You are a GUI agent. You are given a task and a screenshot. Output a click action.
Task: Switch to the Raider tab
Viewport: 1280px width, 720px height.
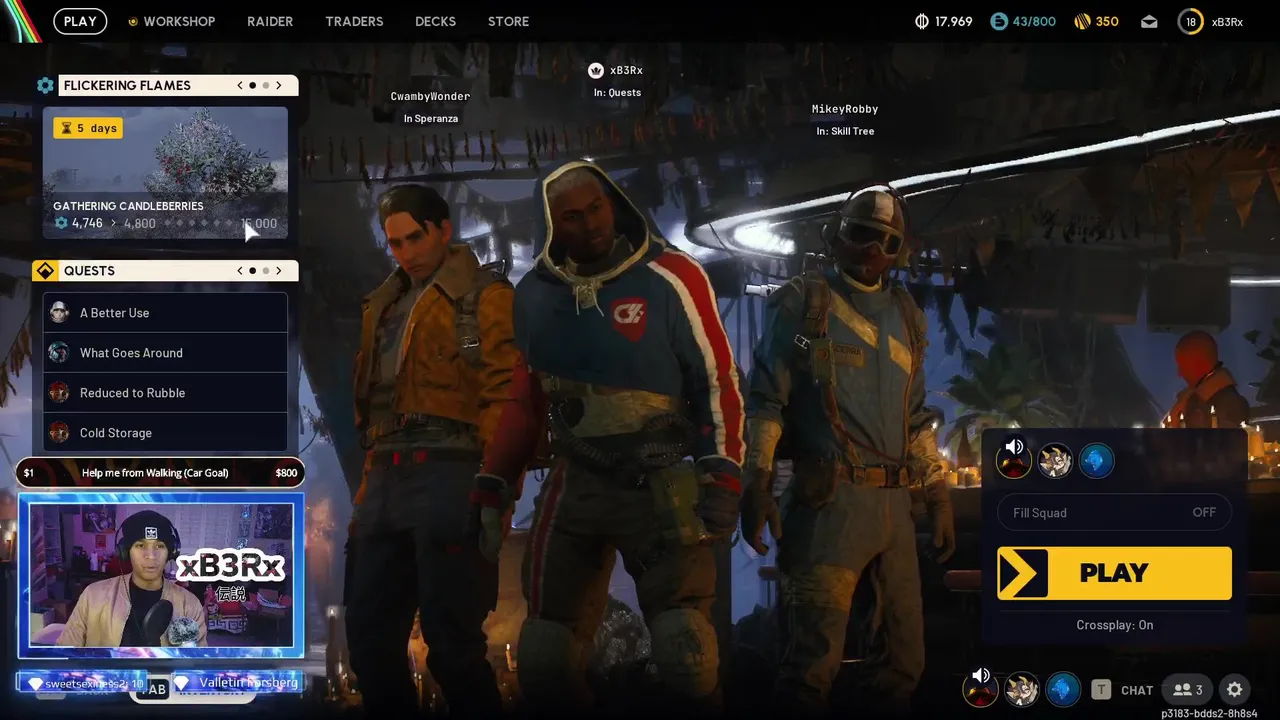pos(270,21)
